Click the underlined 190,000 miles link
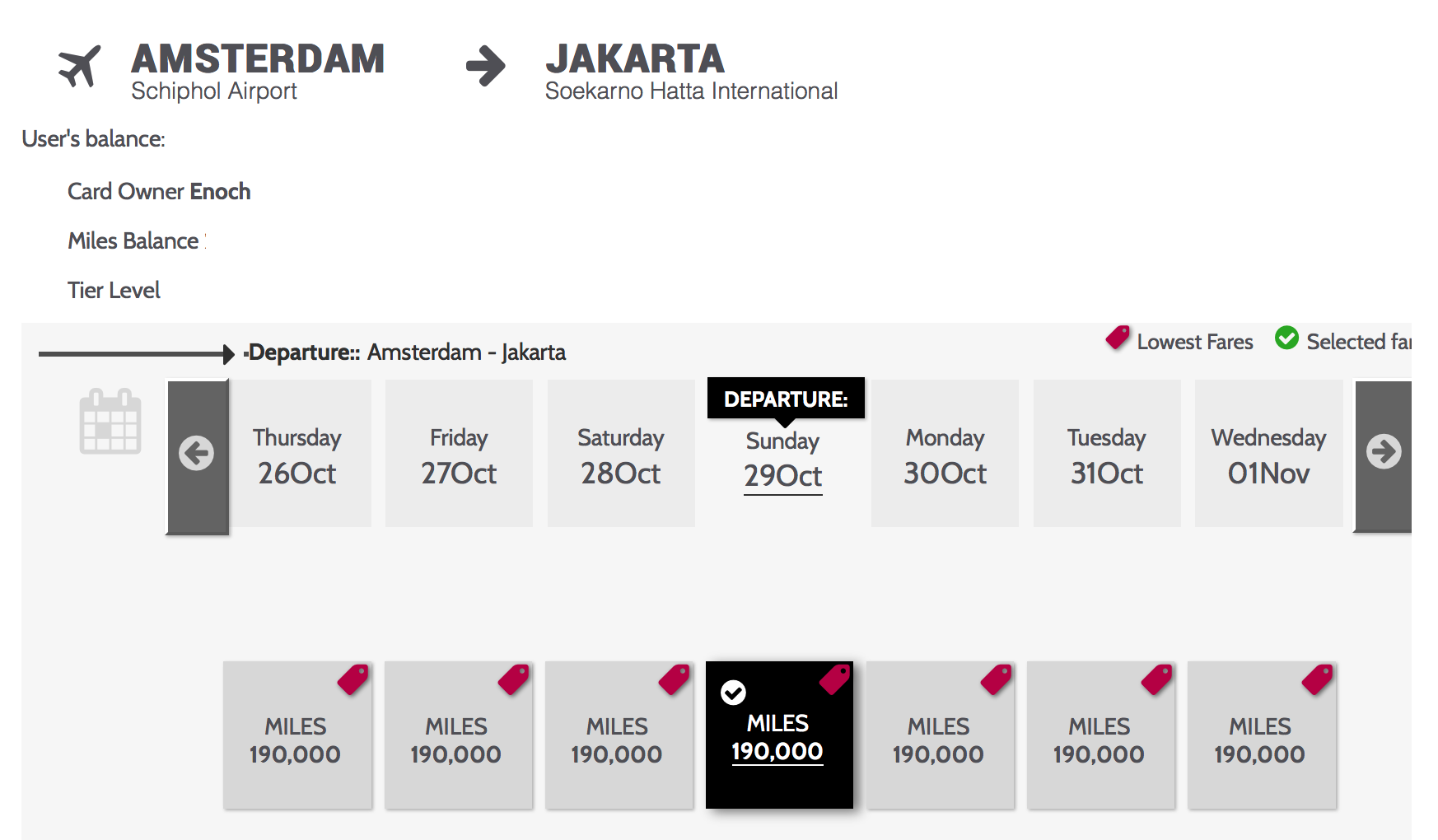Viewport: 1438px width, 840px height. tap(777, 750)
